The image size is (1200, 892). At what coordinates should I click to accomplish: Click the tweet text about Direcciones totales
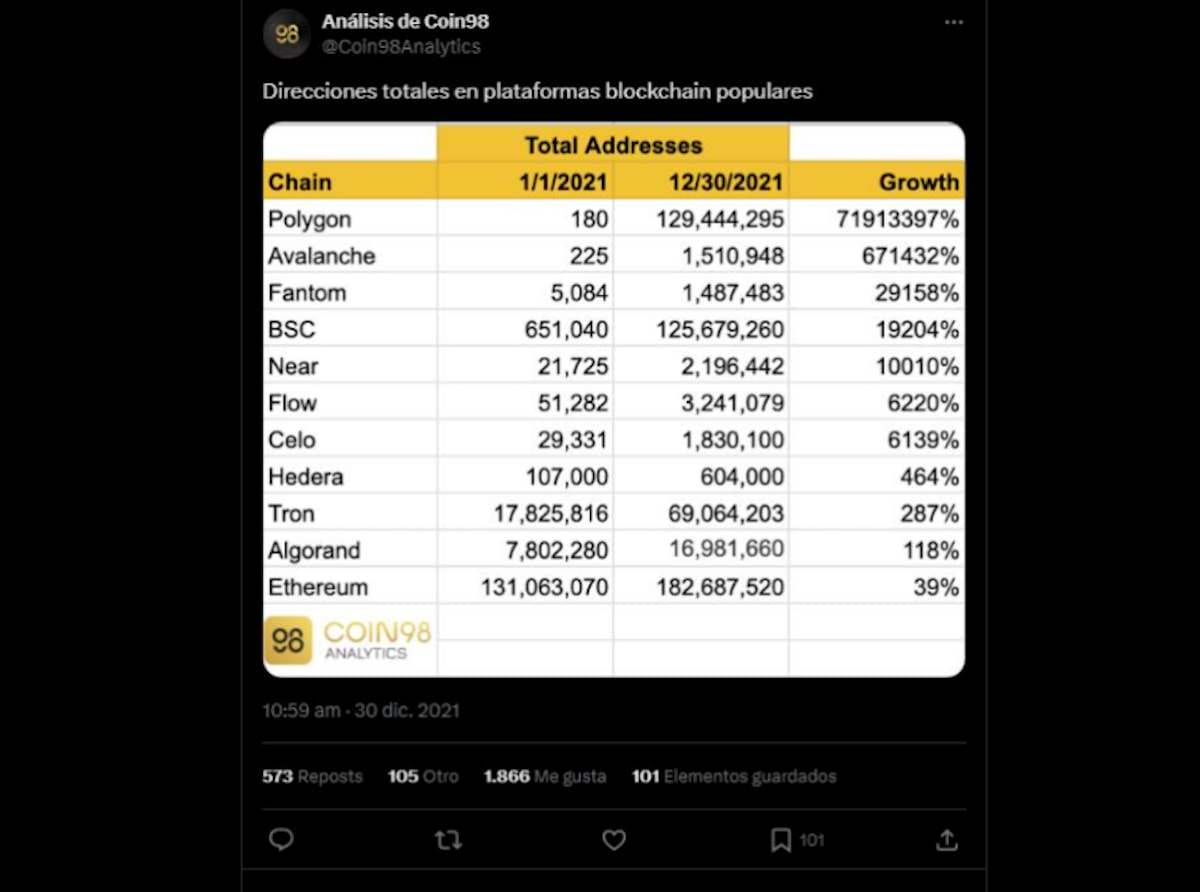click(537, 91)
